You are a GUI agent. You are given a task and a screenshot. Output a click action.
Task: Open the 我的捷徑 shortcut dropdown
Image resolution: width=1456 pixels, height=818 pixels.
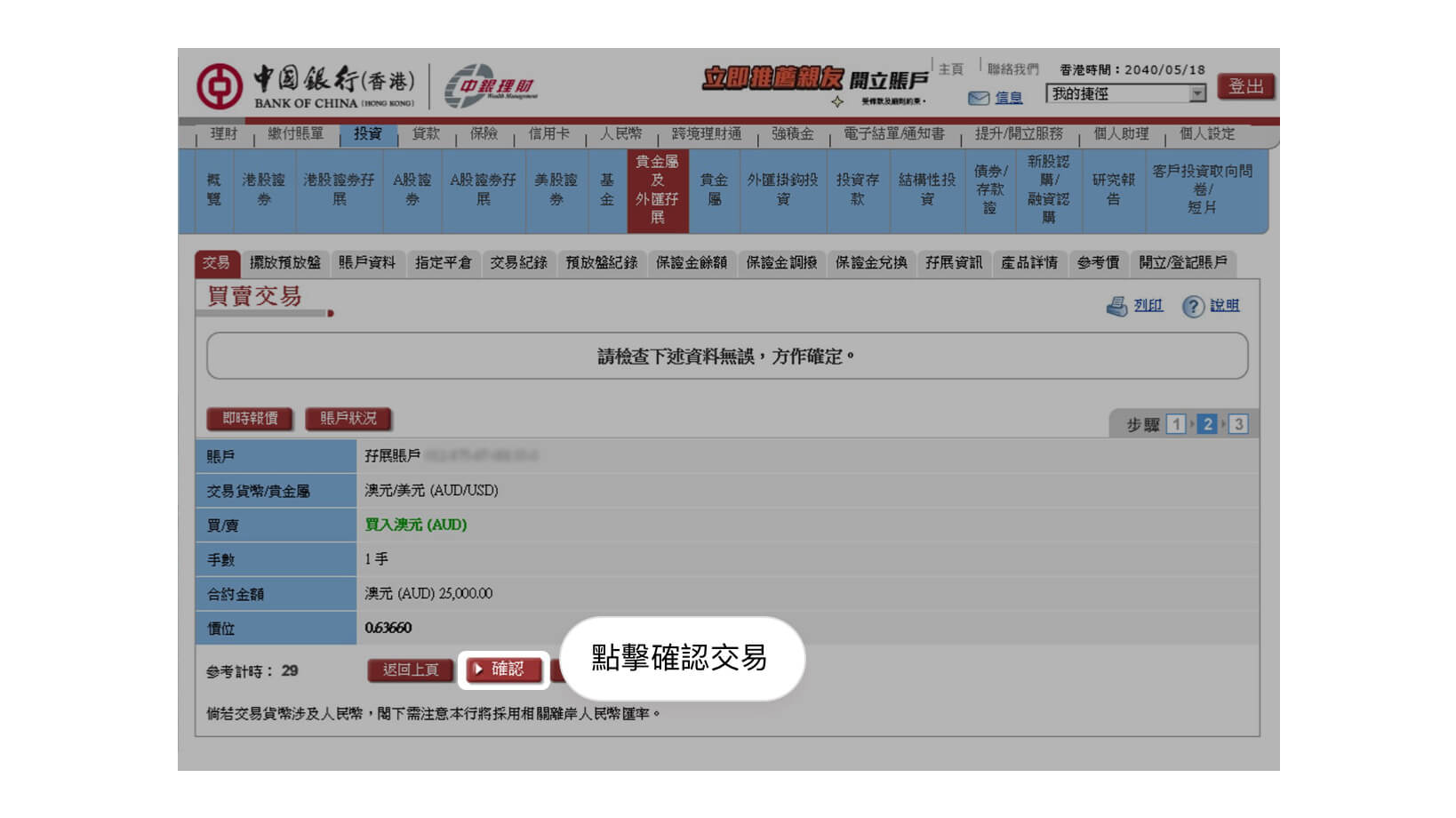click(1125, 93)
